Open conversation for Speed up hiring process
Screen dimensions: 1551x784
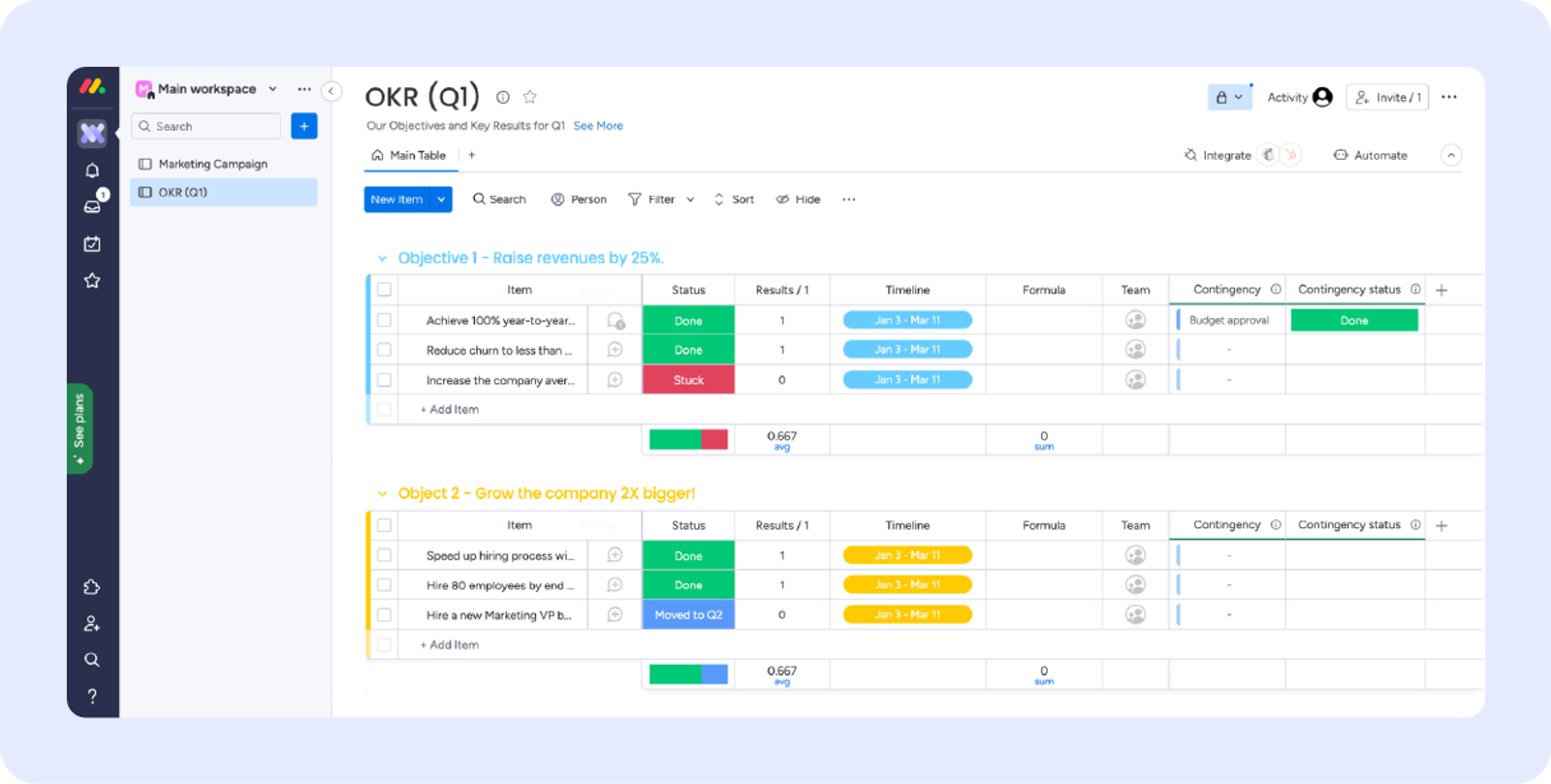[615, 555]
